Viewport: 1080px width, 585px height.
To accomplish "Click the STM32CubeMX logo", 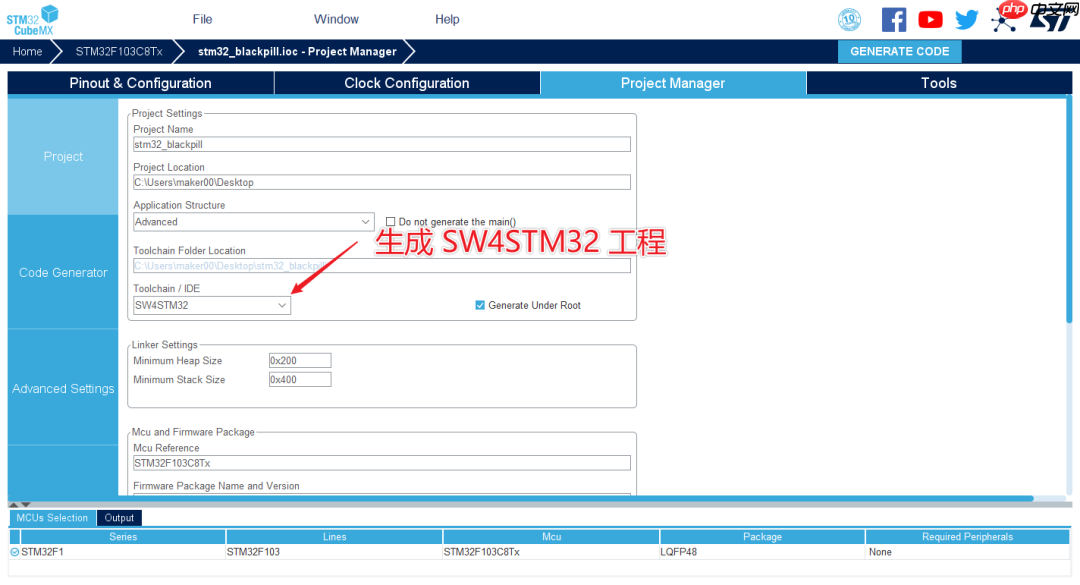I will (32, 20).
